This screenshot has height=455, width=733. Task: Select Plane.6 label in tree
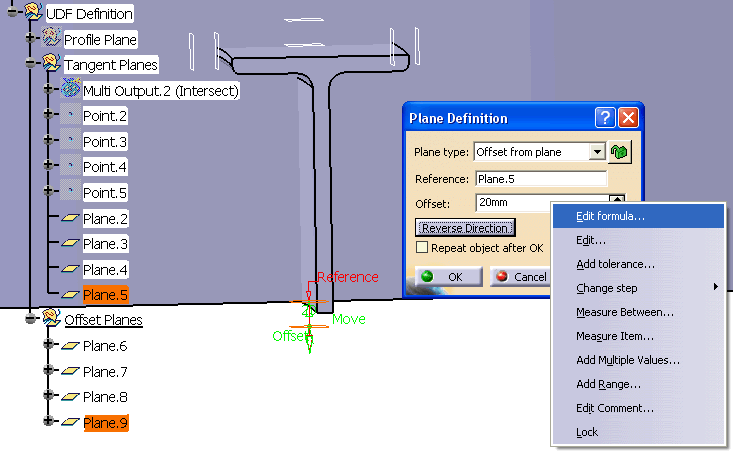[105, 346]
